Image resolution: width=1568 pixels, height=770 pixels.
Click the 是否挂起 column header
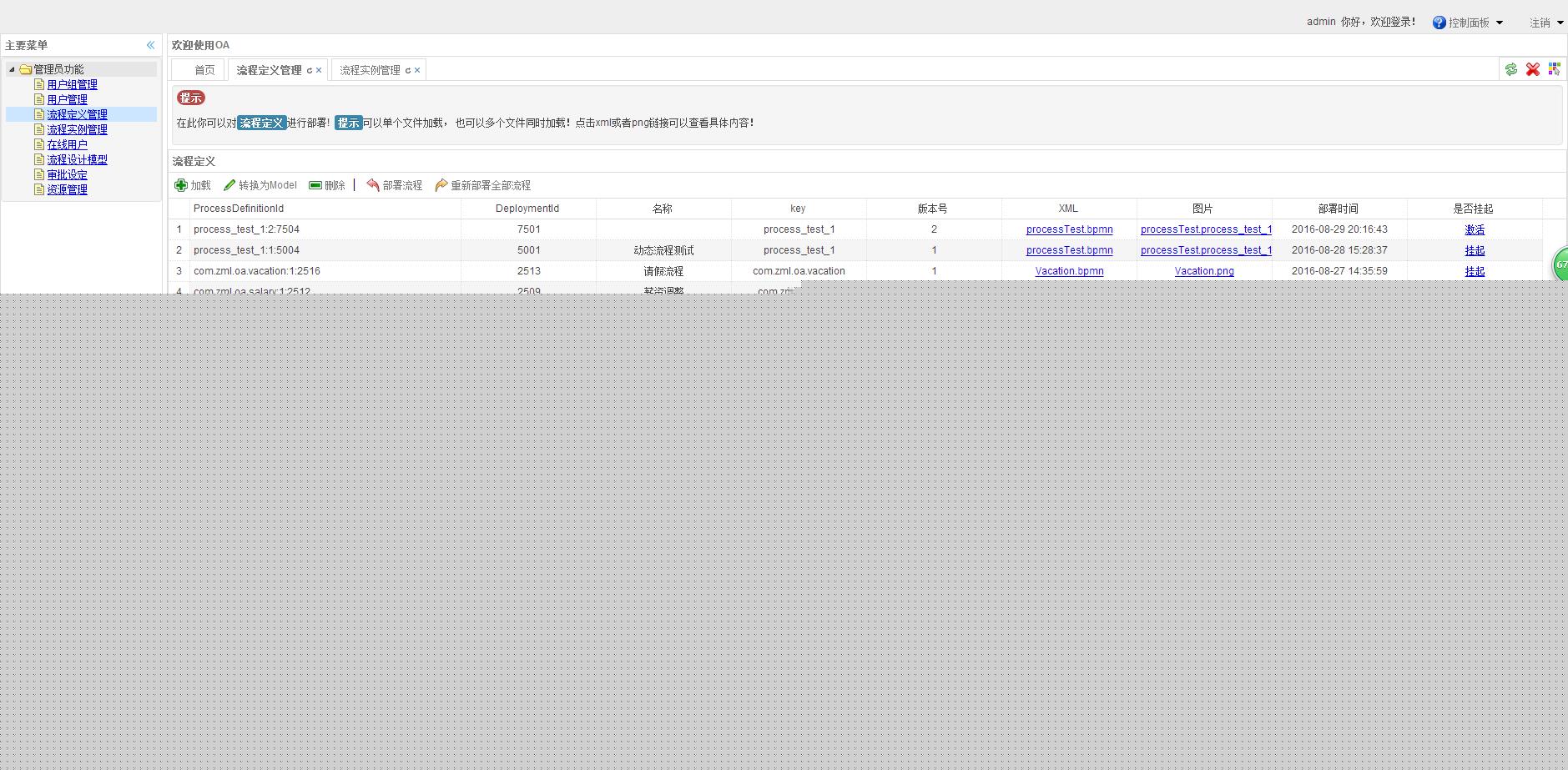coord(1475,209)
